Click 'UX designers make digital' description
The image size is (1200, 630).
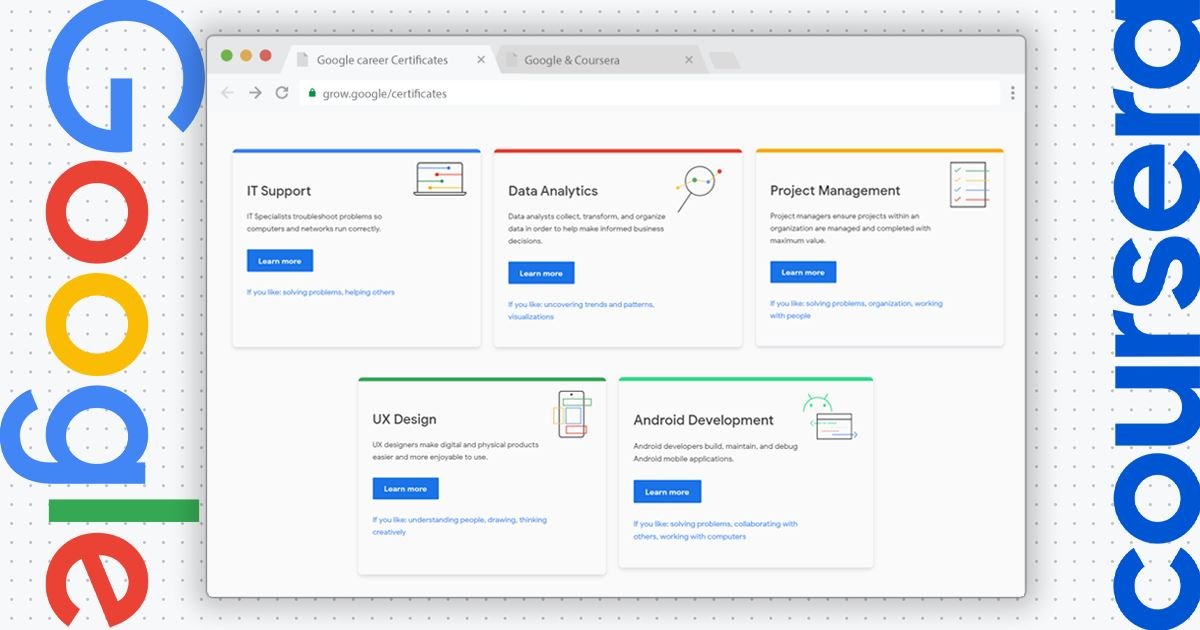point(455,450)
